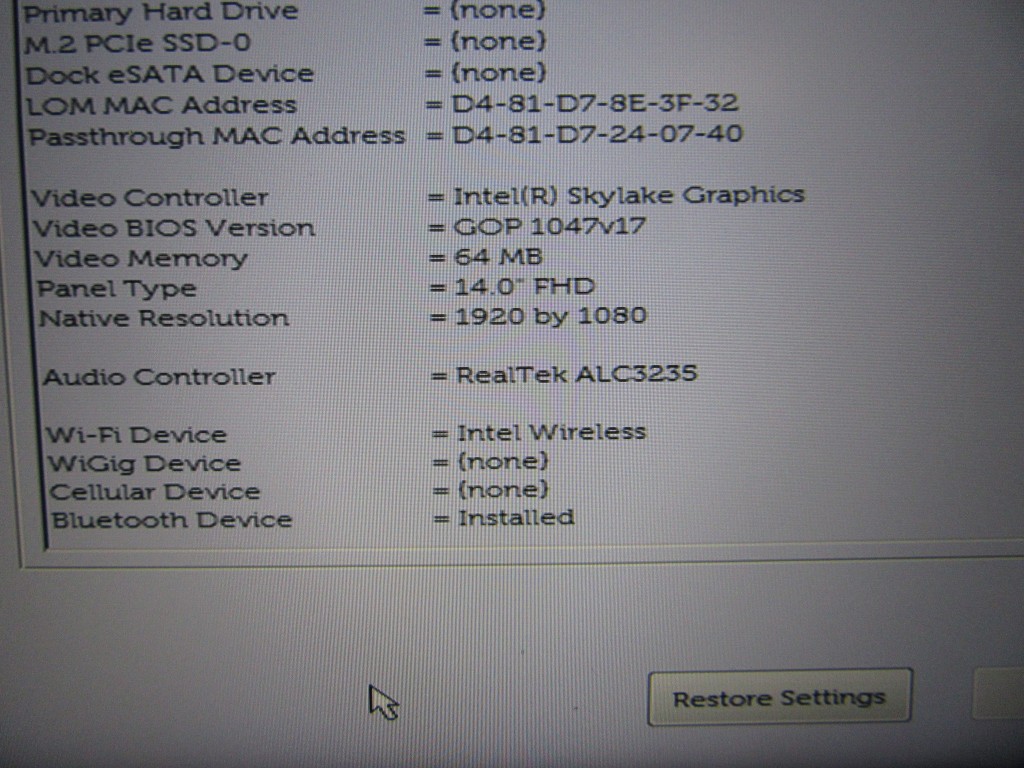
Task: Click the Video Controller label
Action: [150, 197]
